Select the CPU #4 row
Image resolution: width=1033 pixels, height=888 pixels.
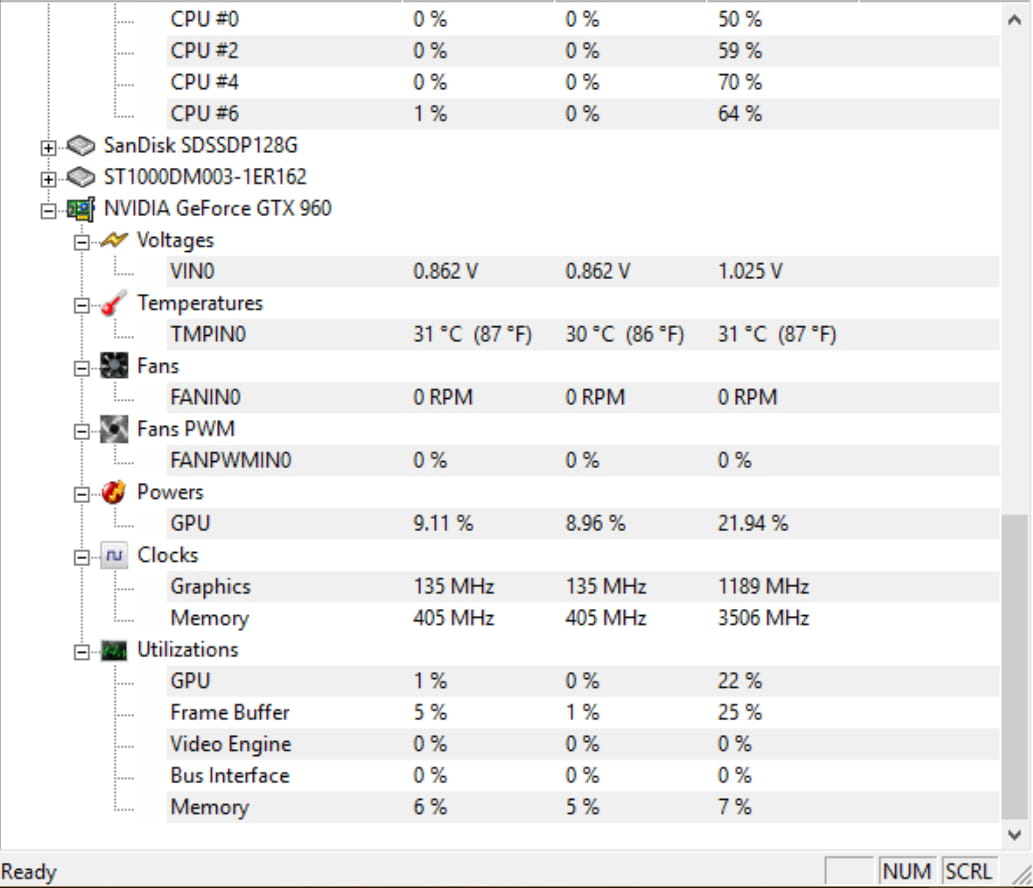coord(583,82)
